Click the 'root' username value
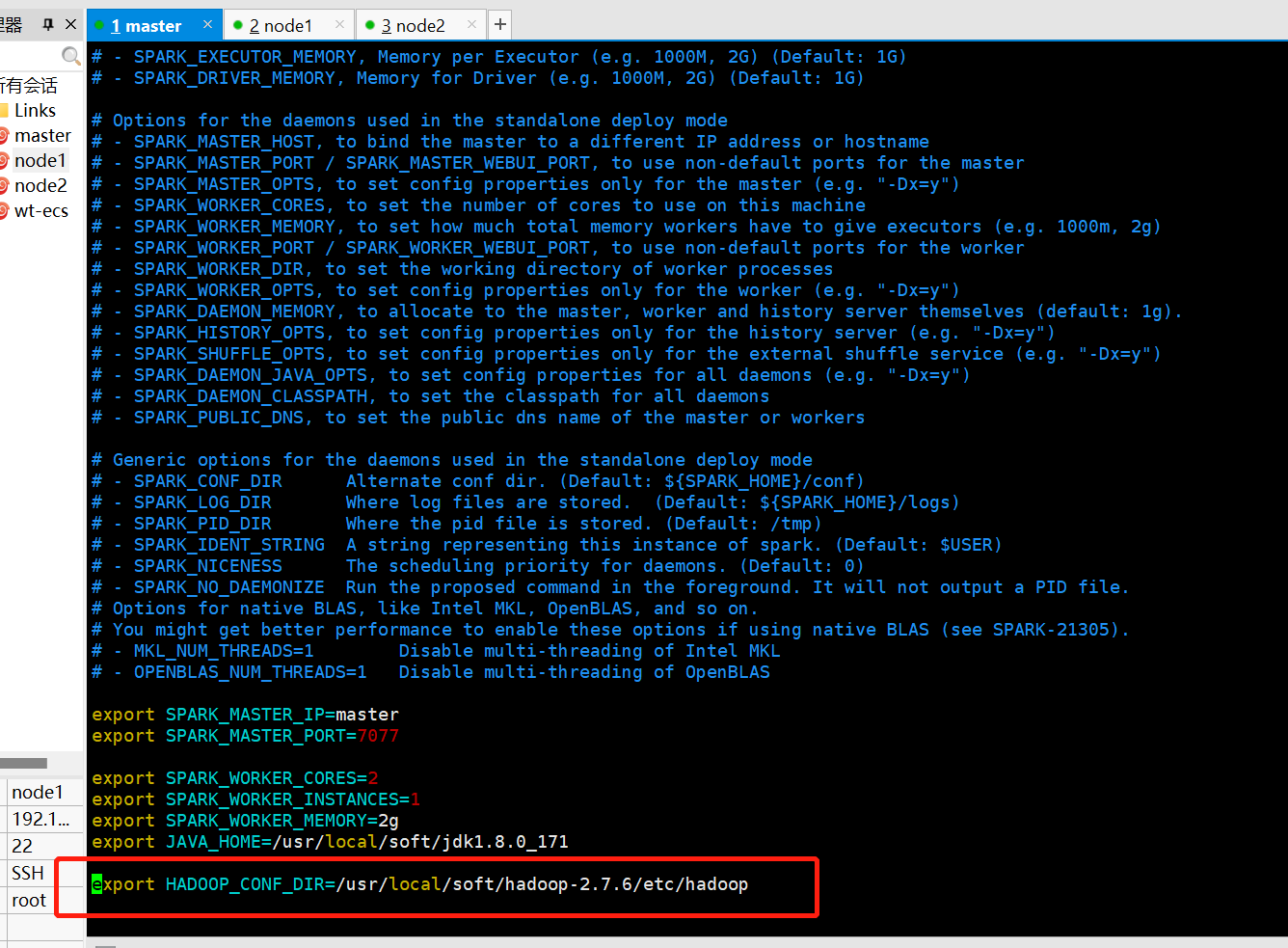This screenshot has height=948, width=1288. click(x=29, y=900)
